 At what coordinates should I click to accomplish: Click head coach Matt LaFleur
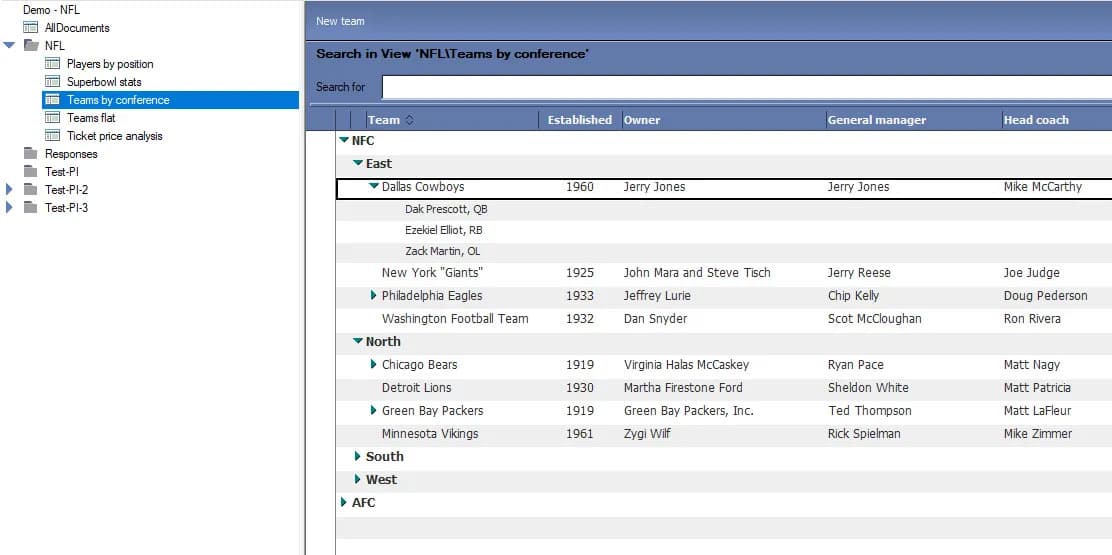[1039, 410]
